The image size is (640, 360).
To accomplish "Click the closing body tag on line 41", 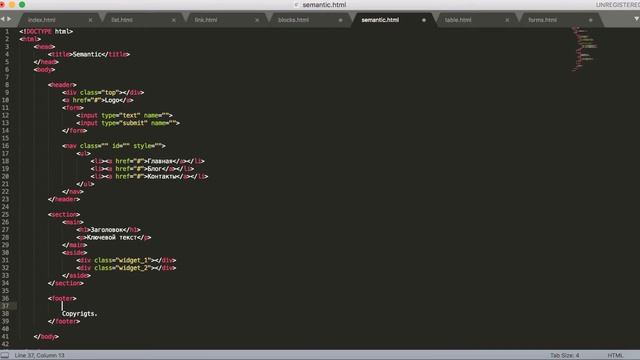I will point(46,337).
